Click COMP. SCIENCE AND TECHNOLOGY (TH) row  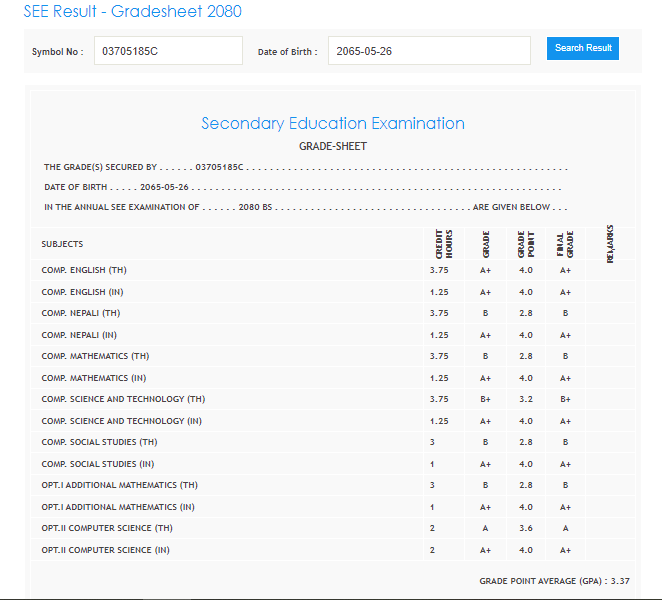[123, 399]
